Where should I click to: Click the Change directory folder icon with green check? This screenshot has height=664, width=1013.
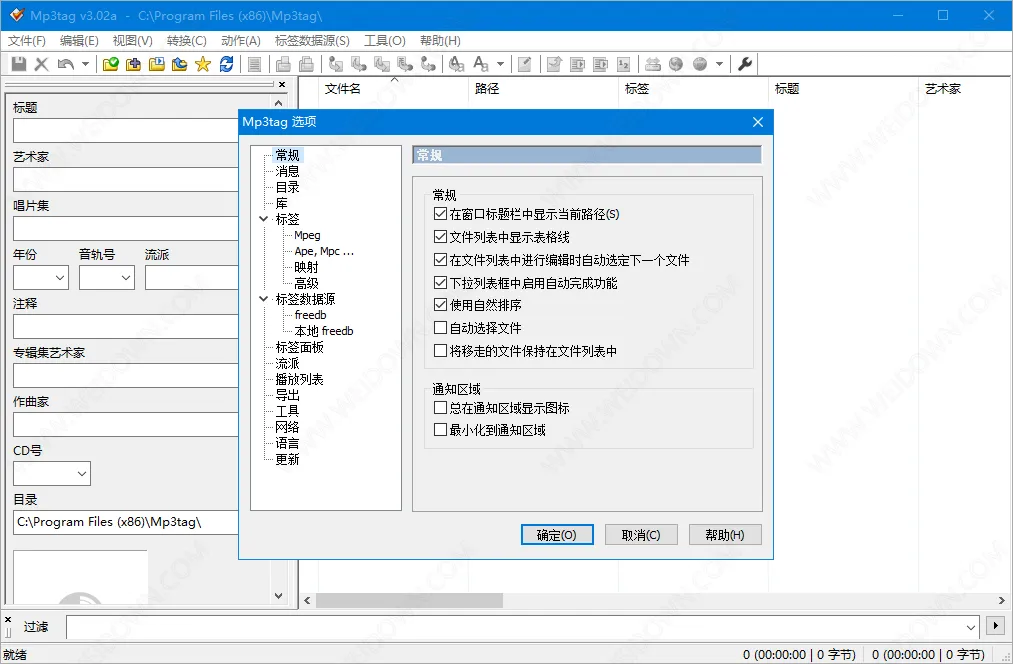pos(110,64)
